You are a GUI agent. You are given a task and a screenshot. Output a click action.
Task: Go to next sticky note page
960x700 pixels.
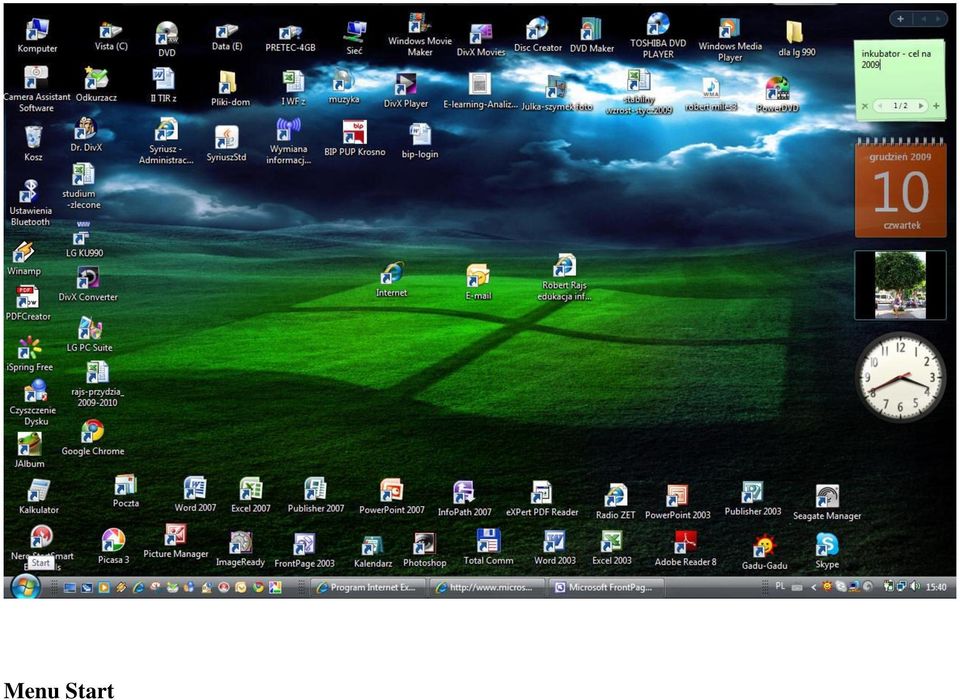[x=920, y=106]
